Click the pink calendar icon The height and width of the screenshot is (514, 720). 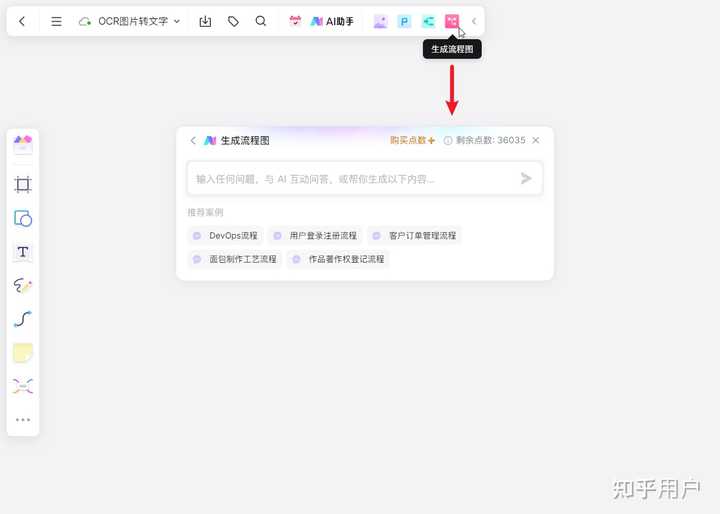295,21
